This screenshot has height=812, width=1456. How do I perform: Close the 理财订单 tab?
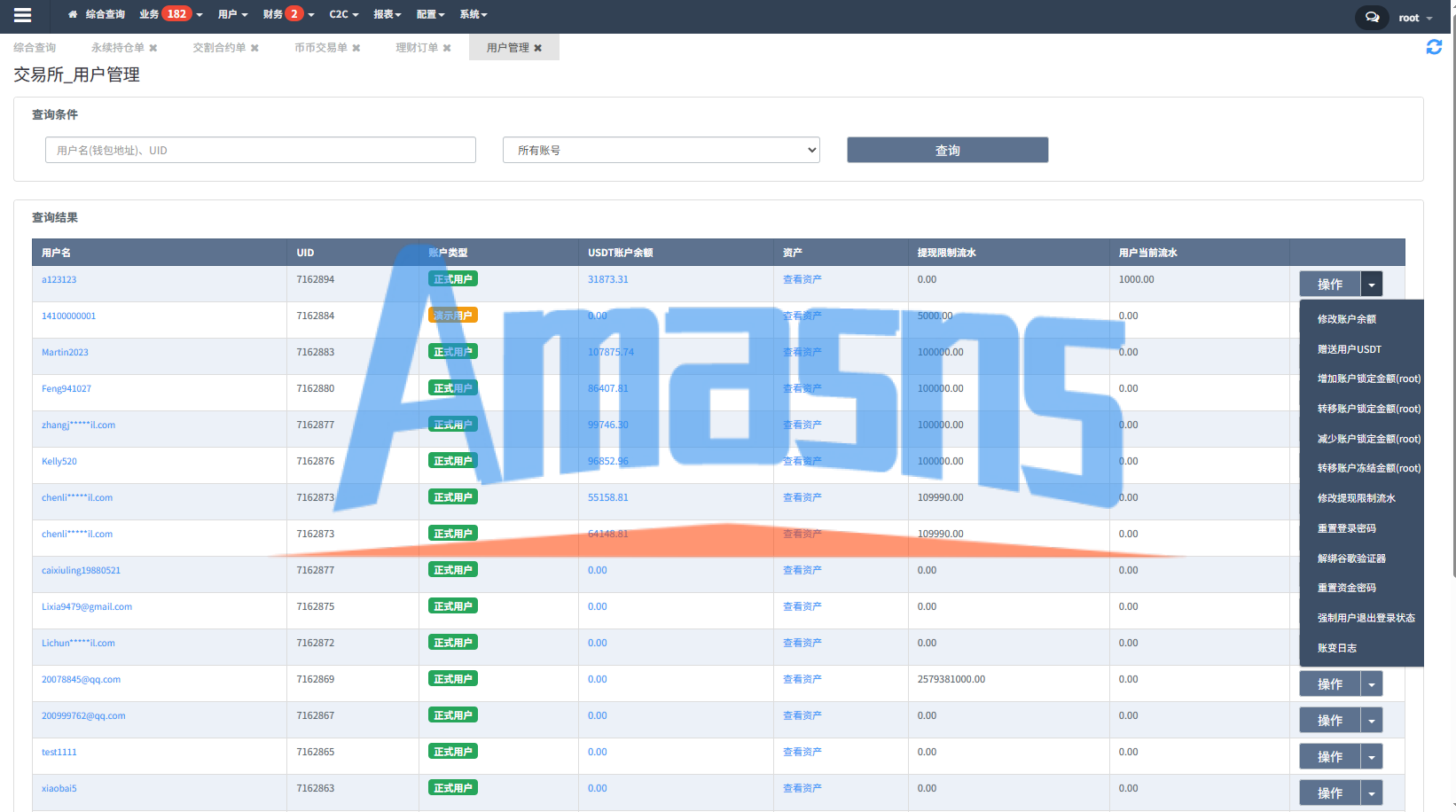pyautogui.click(x=447, y=48)
